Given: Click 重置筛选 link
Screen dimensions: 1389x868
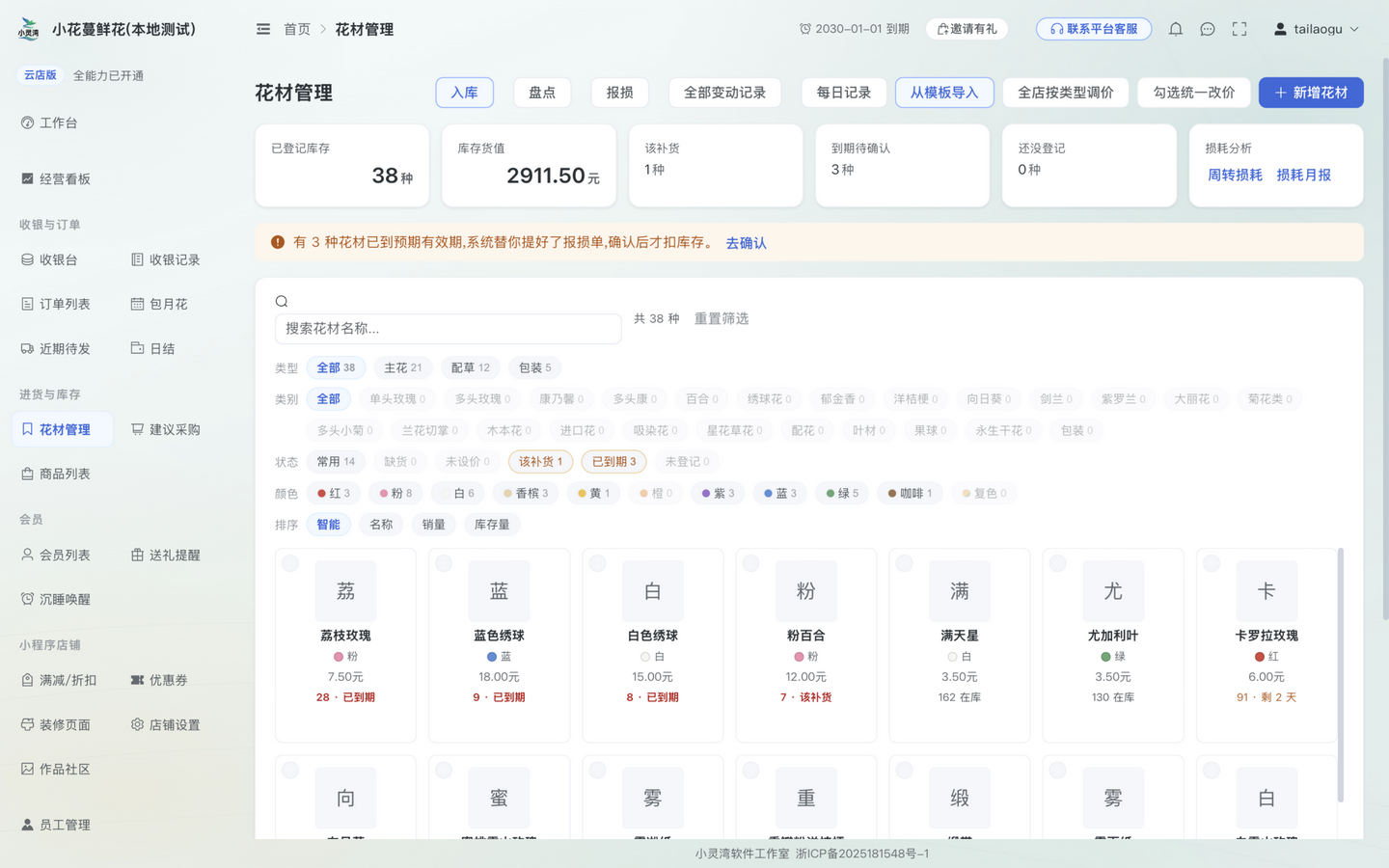Looking at the screenshot, I should point(722,318).
